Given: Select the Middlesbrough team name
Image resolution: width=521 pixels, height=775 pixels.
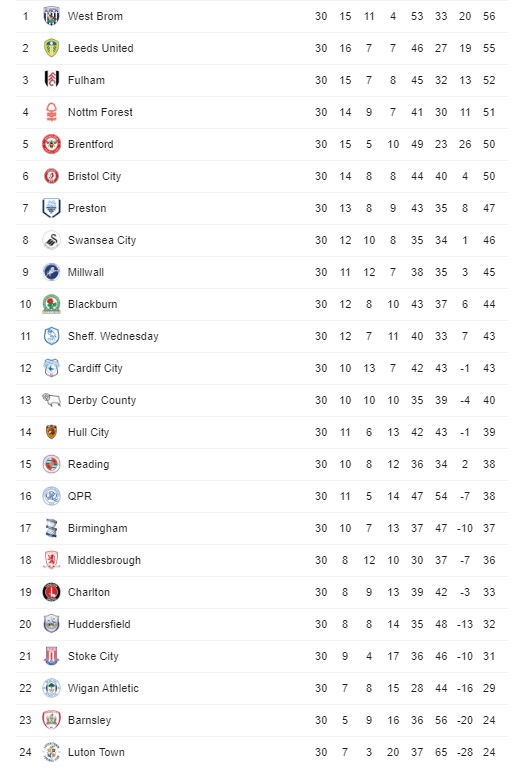Looking at the screenshot, I should pos(104,560).
